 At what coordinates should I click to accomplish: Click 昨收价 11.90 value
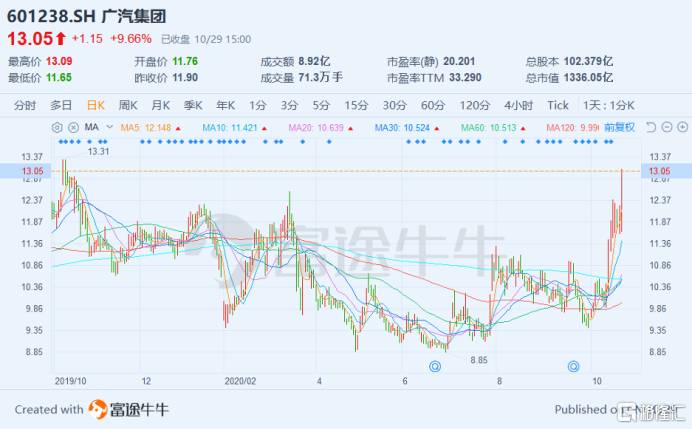pos(185,78)
